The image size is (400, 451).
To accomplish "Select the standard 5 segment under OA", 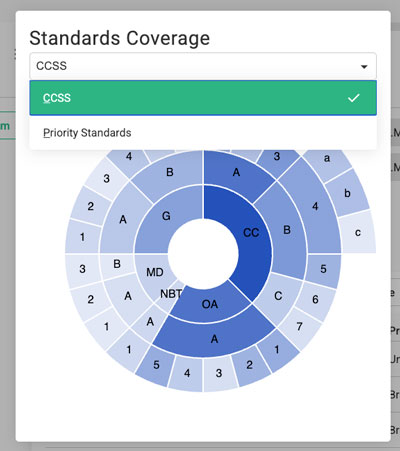I will click(156, 365).
